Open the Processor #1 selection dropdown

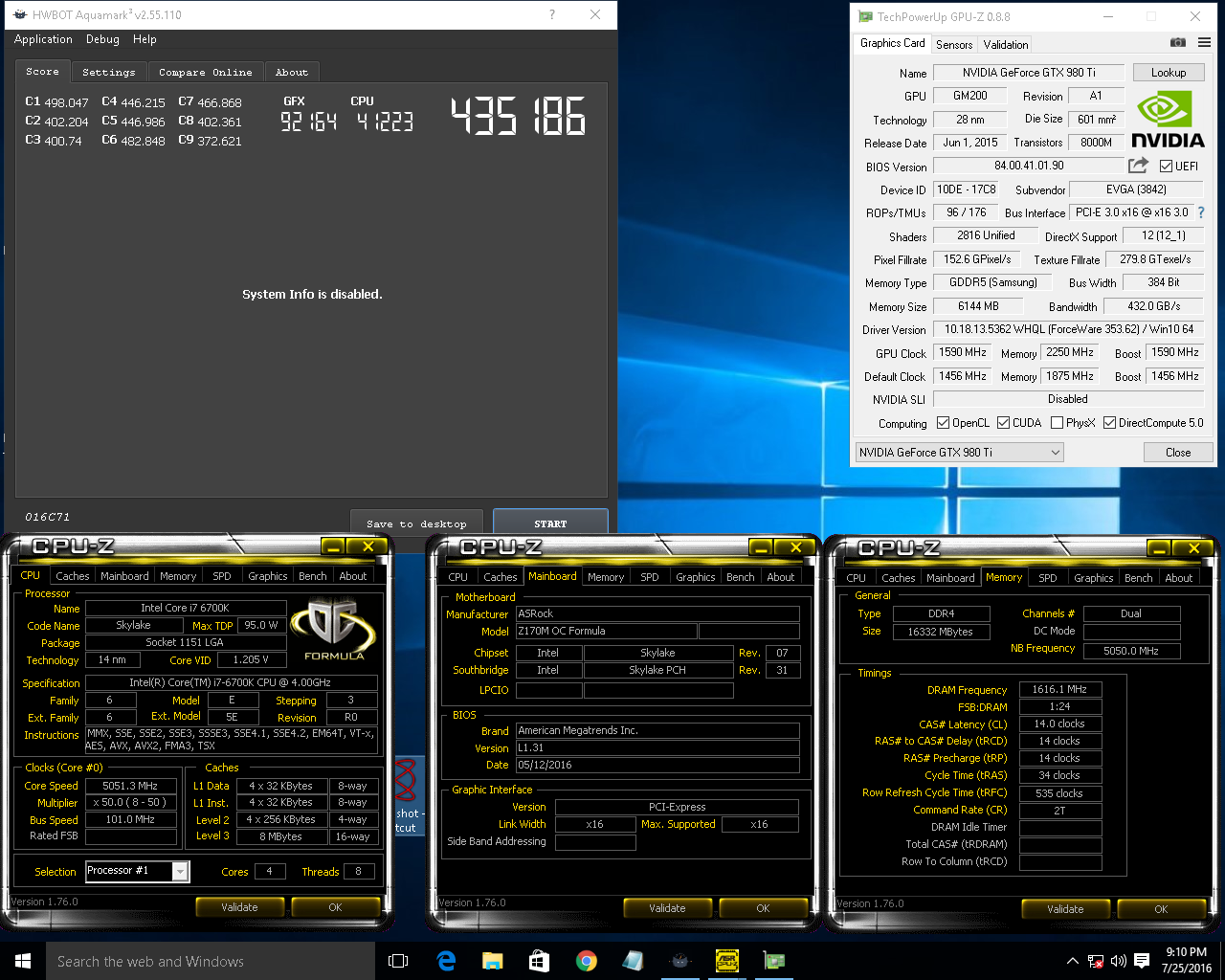(x=138, y=871)
